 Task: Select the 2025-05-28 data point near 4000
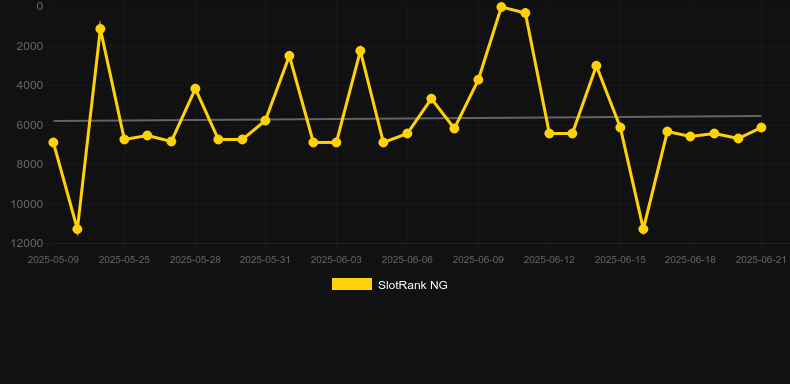[x=195, y=89]
